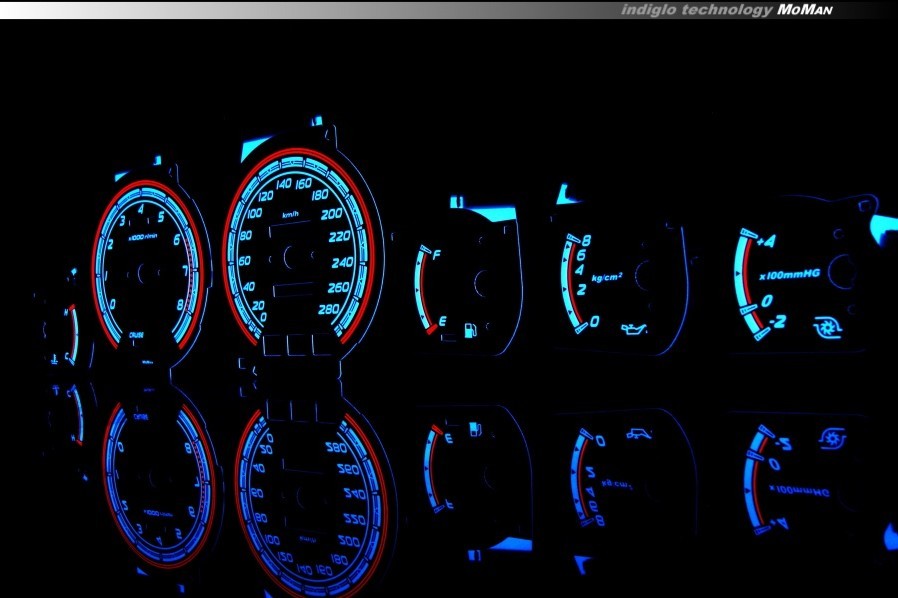Click '160' on the upright speedometer
Viewport: 898px width, 598px height.
click(303, 183)
